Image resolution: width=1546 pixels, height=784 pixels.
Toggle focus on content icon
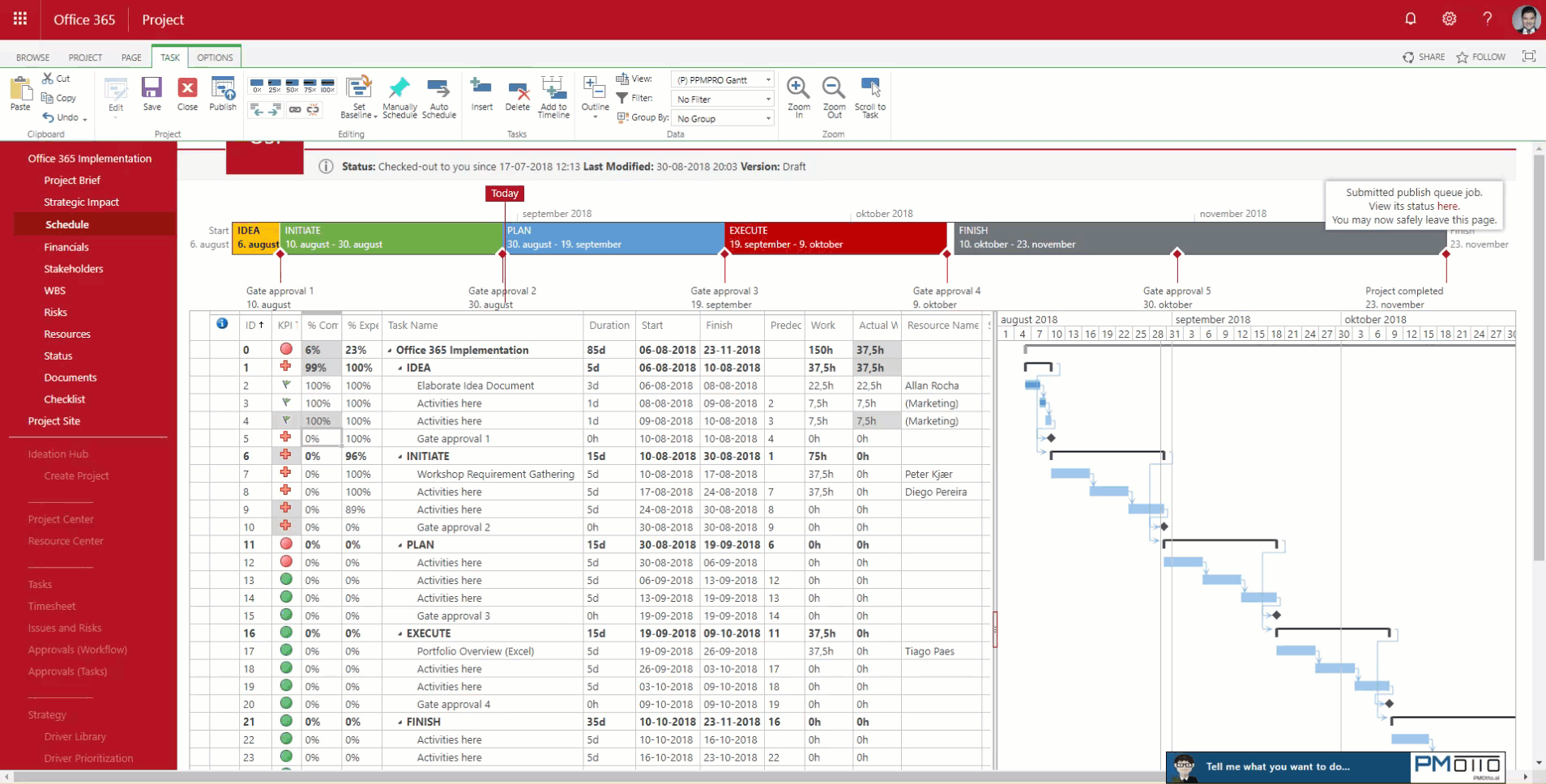click(1529, 56)
